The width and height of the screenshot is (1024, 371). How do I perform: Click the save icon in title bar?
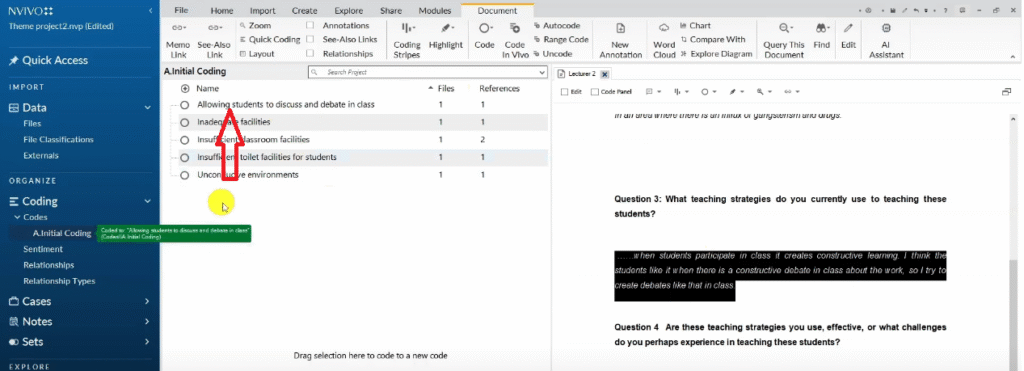click(x=892, y=10)
